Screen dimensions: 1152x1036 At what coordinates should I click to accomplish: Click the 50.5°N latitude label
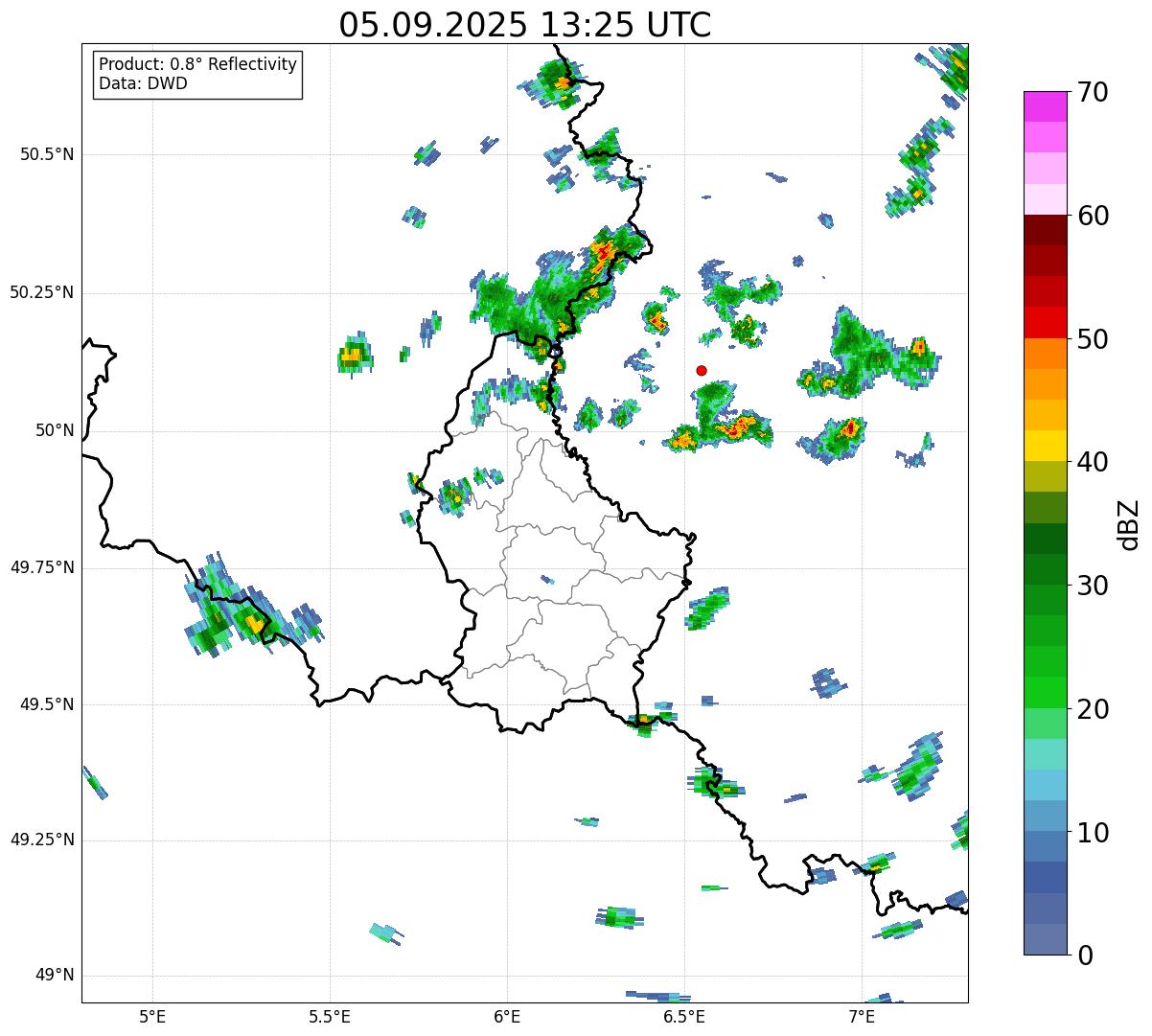47,154
